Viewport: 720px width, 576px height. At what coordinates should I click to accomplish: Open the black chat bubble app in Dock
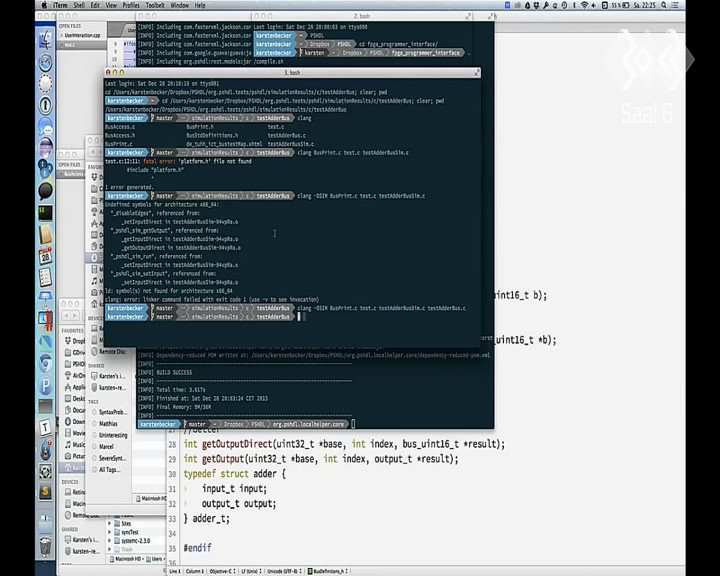pyautogui.click(x=45, y=190)
